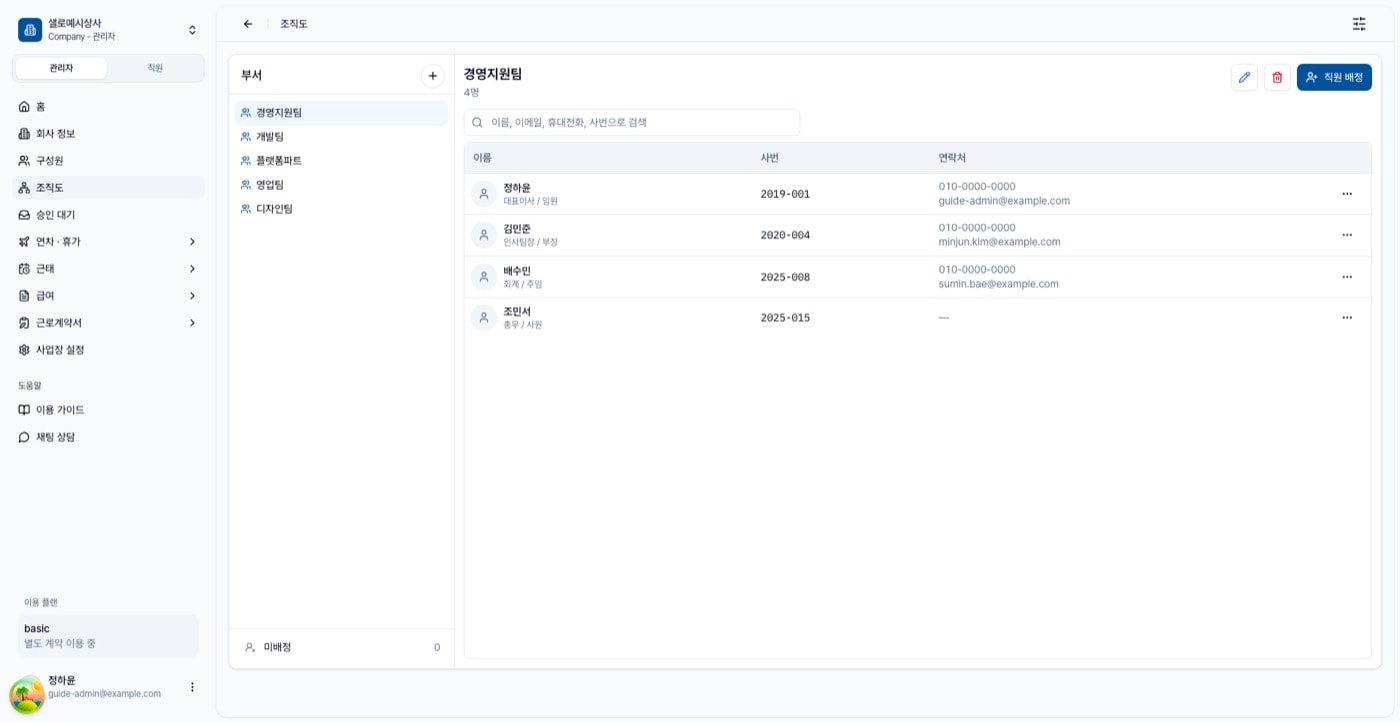Open 사업장 설정 page
Screen dimensions: 1400x723
click(x=108, y=350)
